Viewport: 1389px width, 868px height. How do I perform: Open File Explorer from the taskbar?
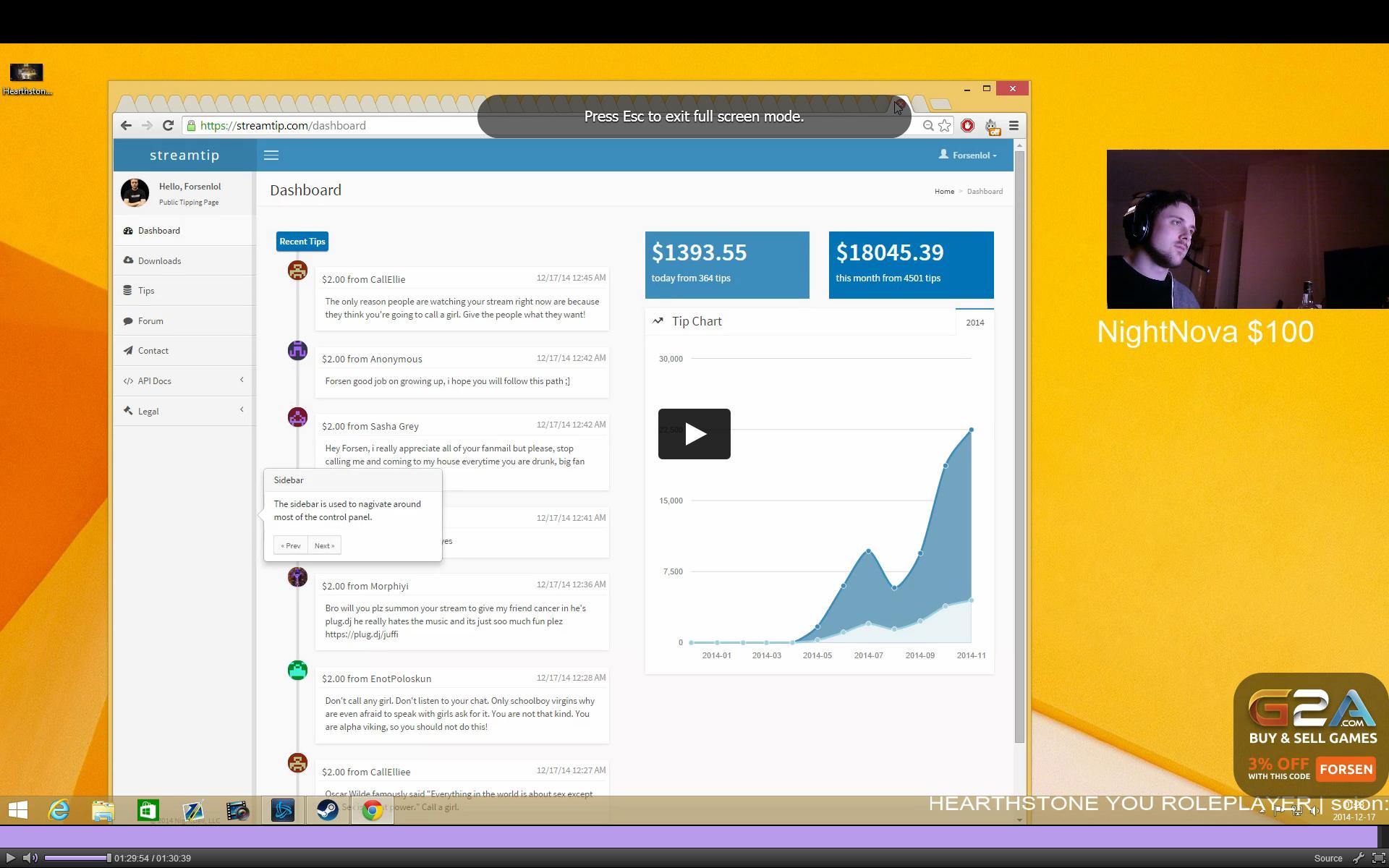point(103,810)
